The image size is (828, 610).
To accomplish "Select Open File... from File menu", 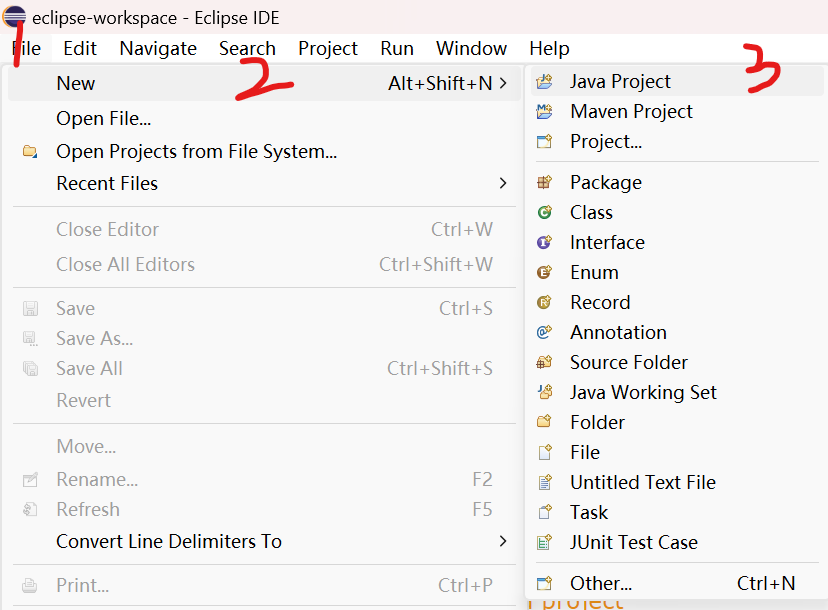I will (x=103, y=118).
